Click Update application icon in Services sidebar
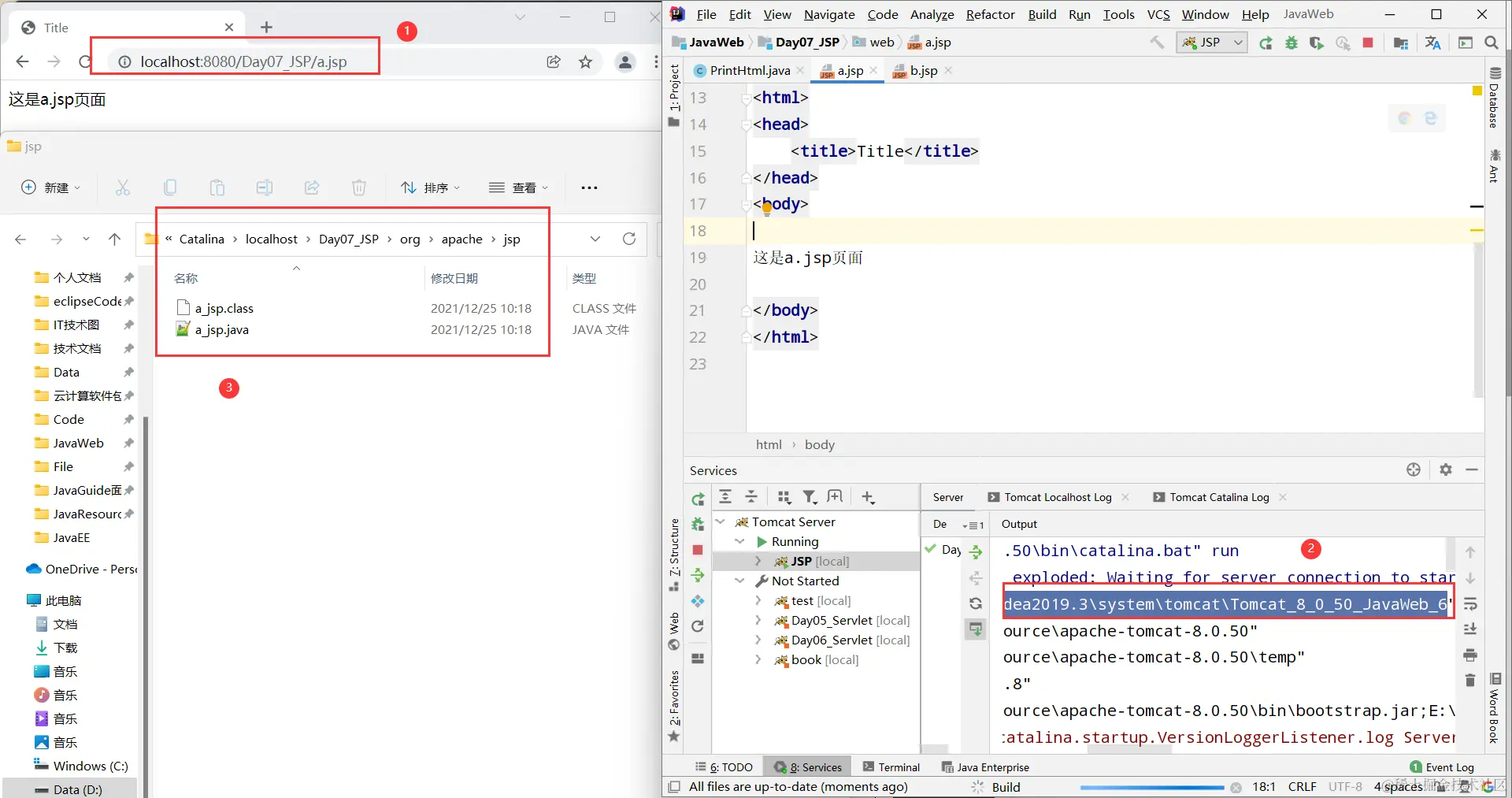Screen dimensions: 1512x798 click(698, 626)
